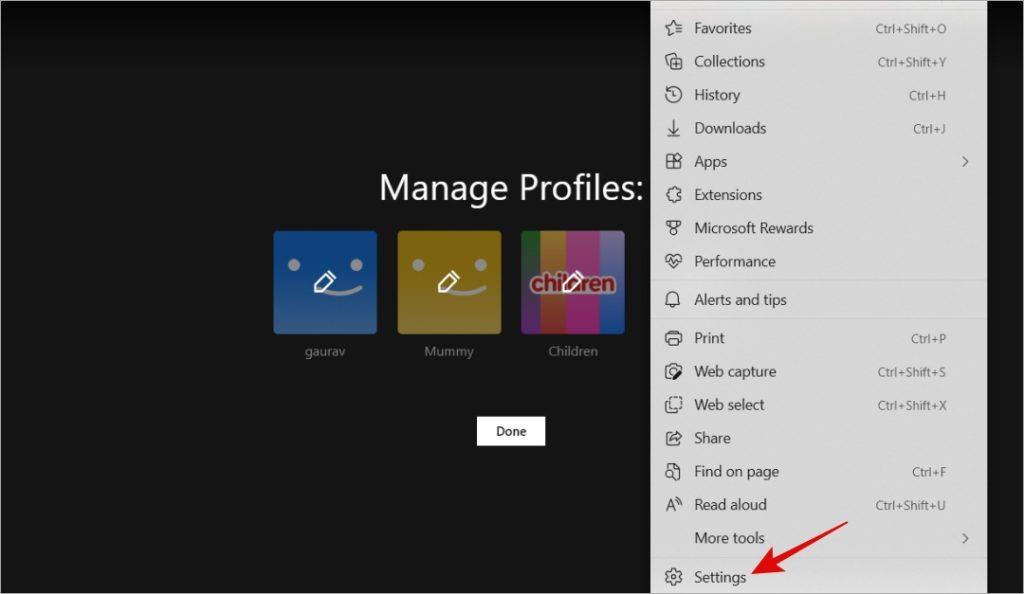Select Extensions menu entry
Image resolution: width=1024 pixels, height=594 pixels.
[x=819, y=195]
